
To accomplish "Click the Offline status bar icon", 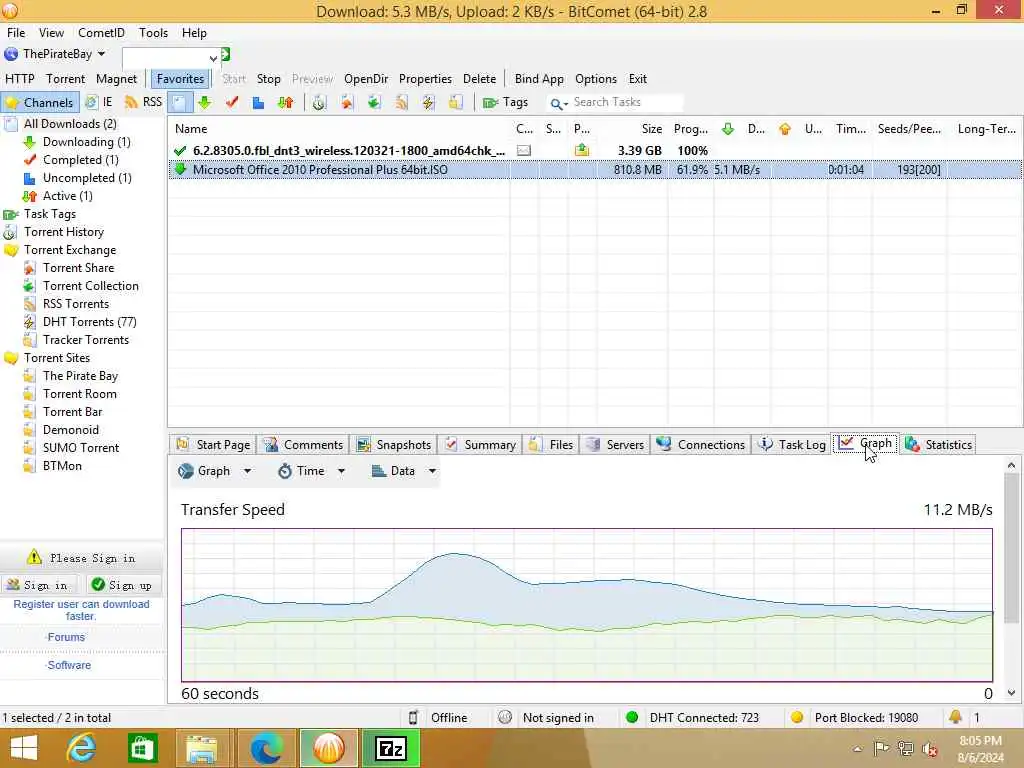I will click(x=413, y=718).
